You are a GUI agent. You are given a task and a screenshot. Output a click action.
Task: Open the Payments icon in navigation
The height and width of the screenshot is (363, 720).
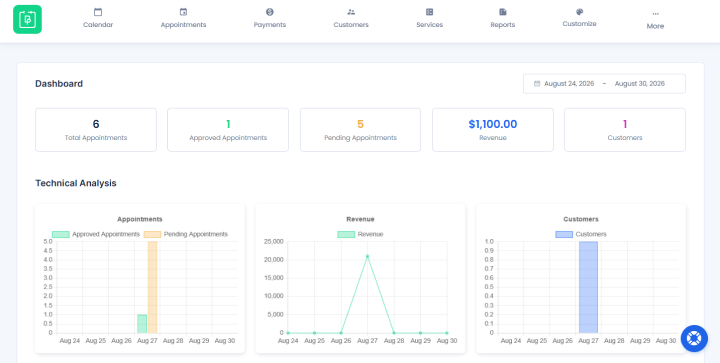click(270, 12)
